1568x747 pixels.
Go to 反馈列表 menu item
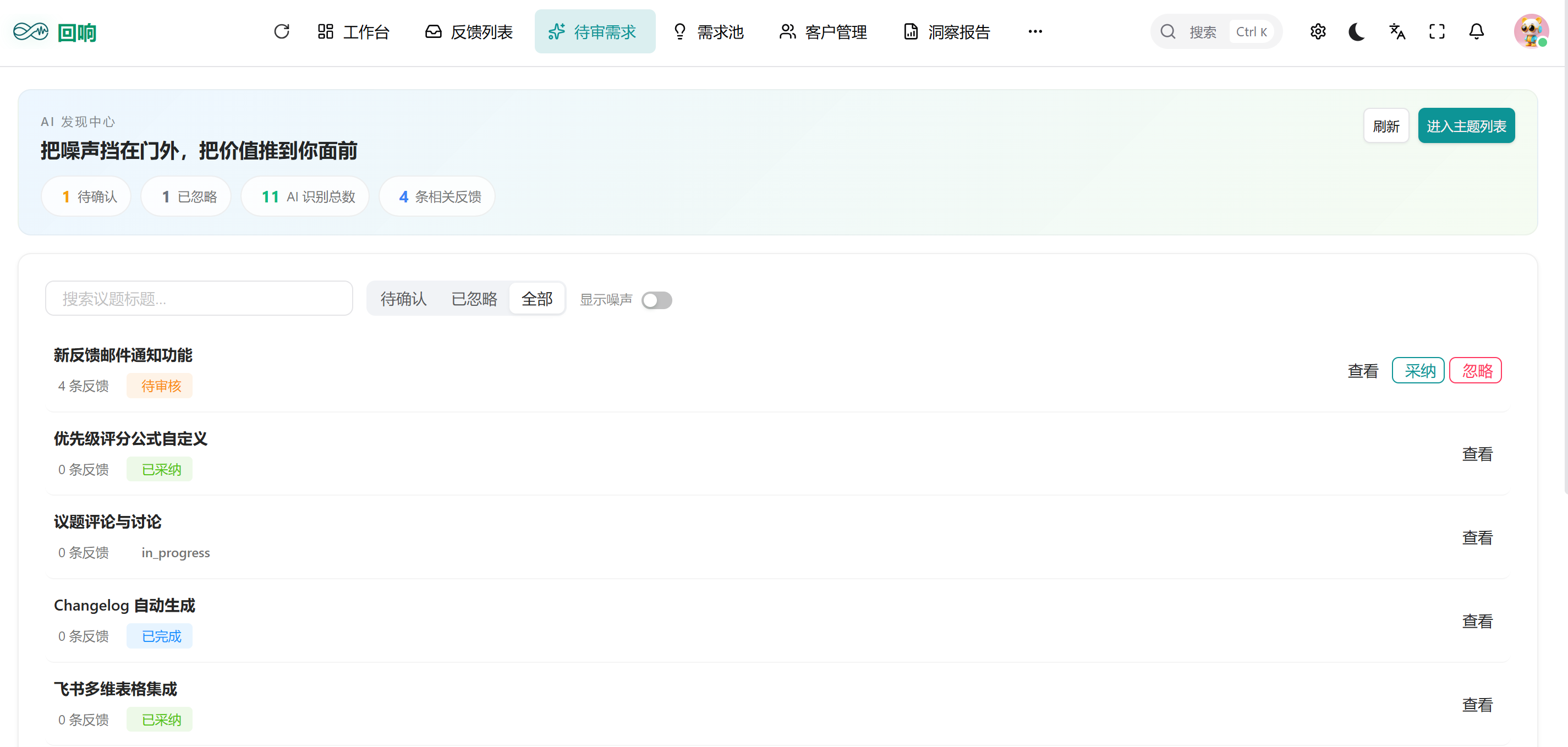469,32
